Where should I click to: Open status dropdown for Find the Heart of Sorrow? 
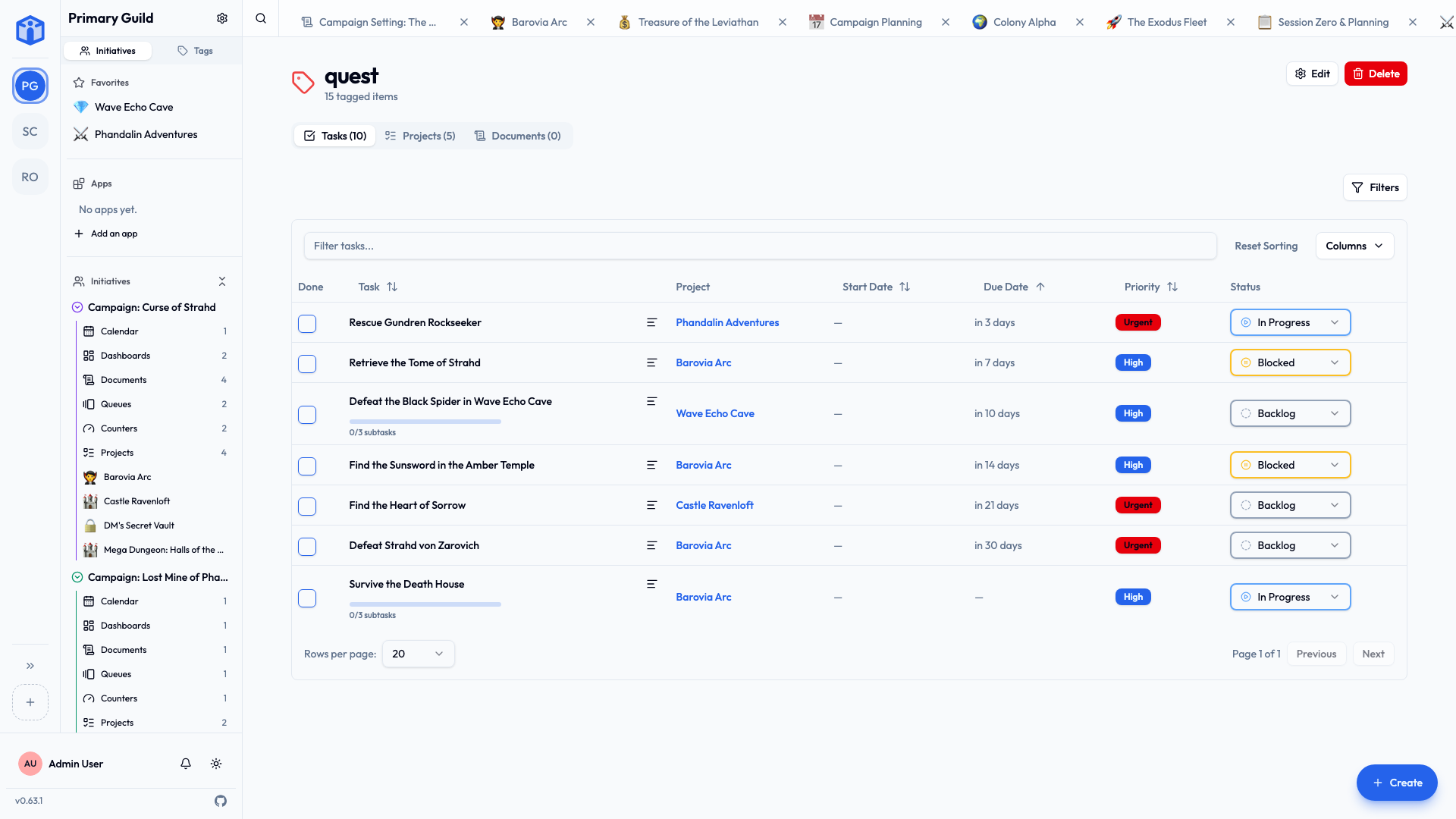point(1290,505)
